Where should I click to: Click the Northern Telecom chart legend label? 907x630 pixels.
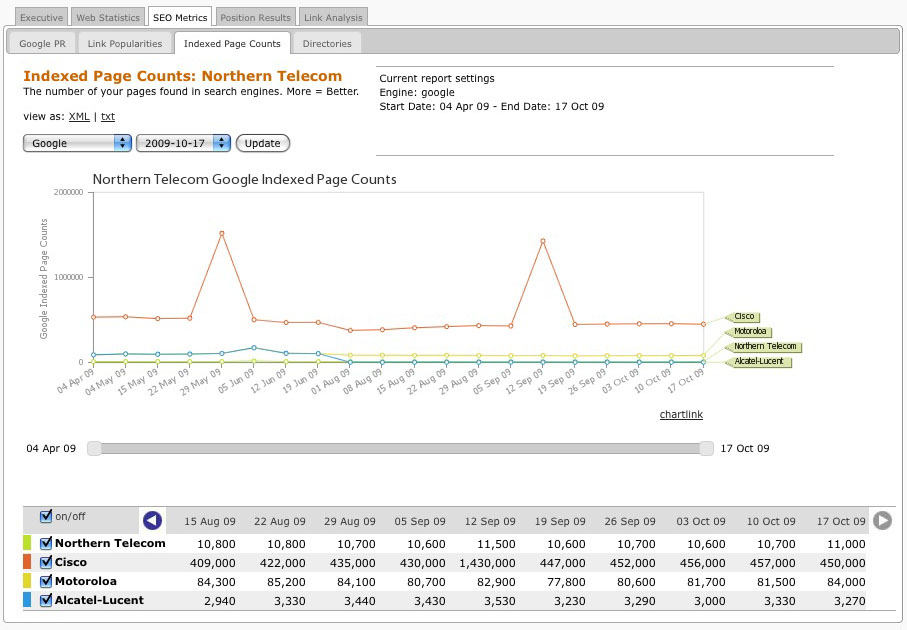(765, 346)
